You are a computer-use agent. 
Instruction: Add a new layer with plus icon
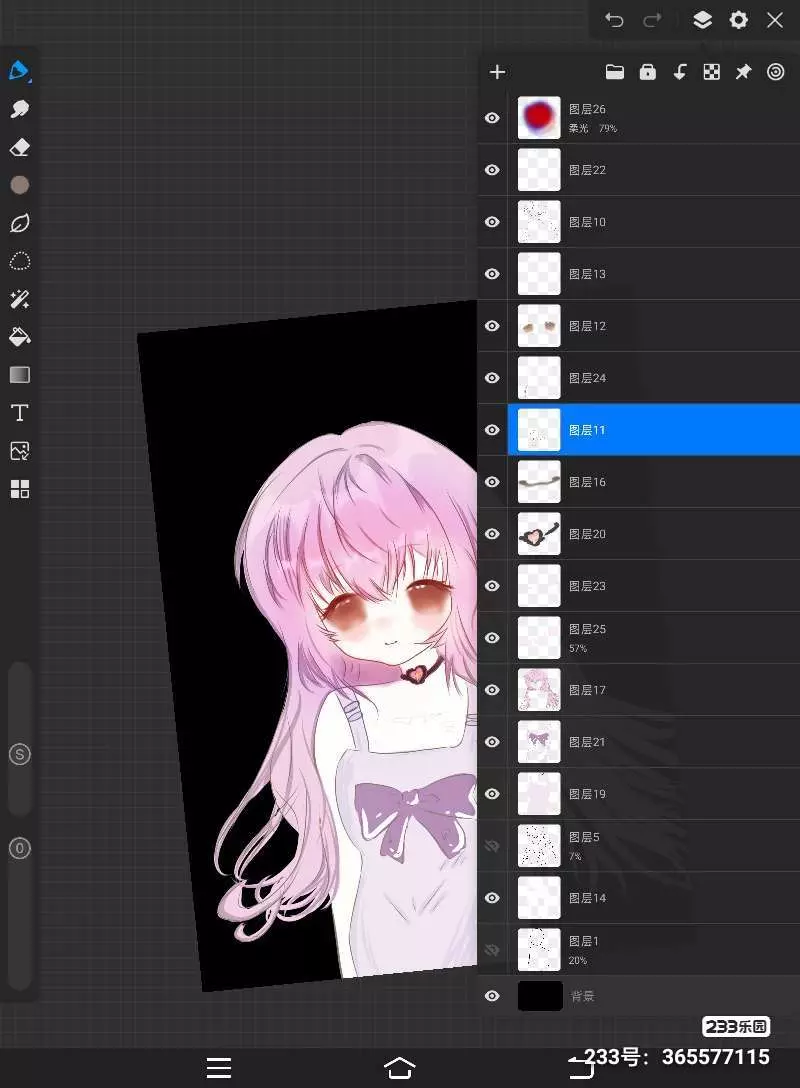point(497,72)
